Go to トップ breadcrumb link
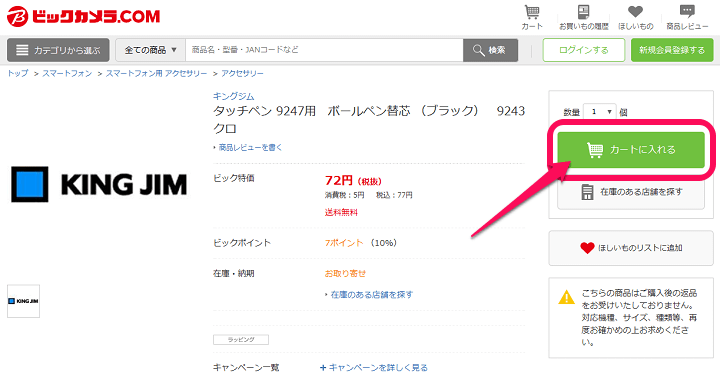The width and height of the screenshot is (720, 380). [17, 73]
